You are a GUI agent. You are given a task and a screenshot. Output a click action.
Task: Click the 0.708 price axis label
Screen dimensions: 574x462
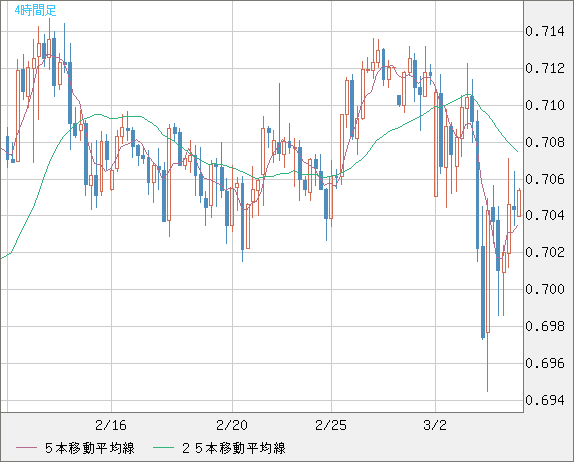click(x=545, y=142)
